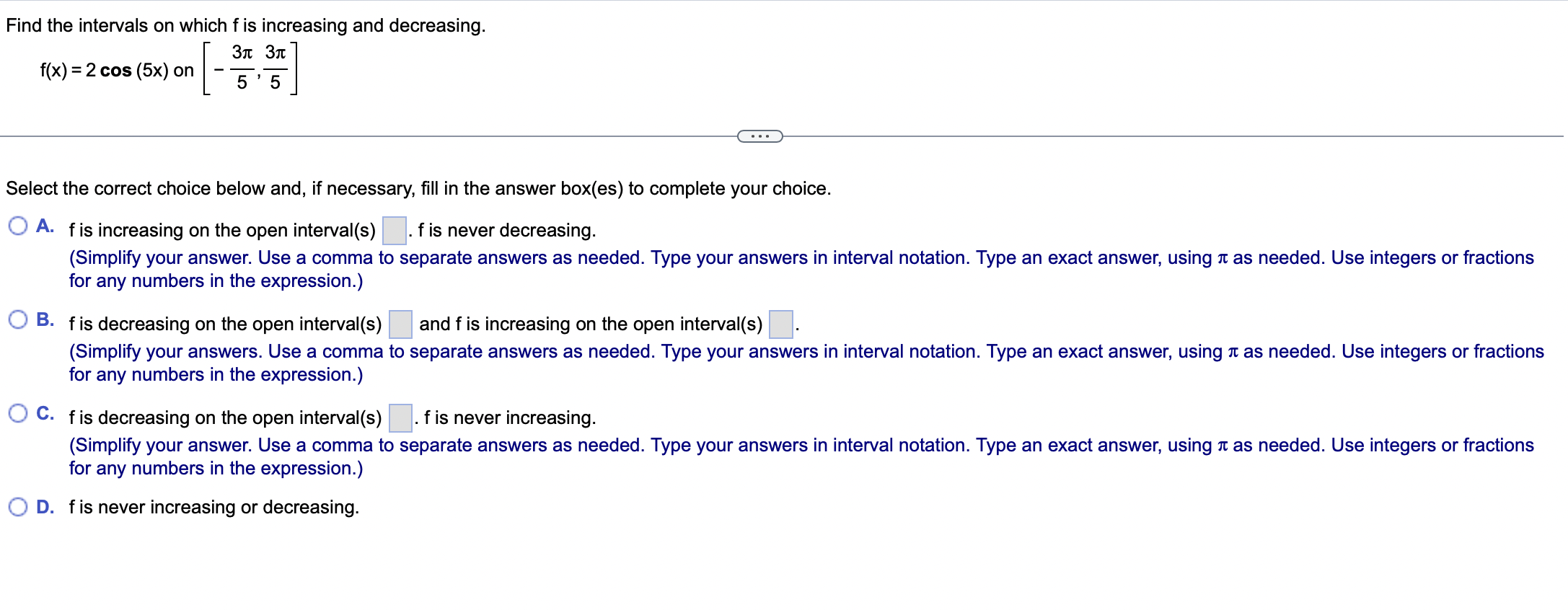
Task: Click the "f is never decreasing." text
Action: click(x=506, y=230)
